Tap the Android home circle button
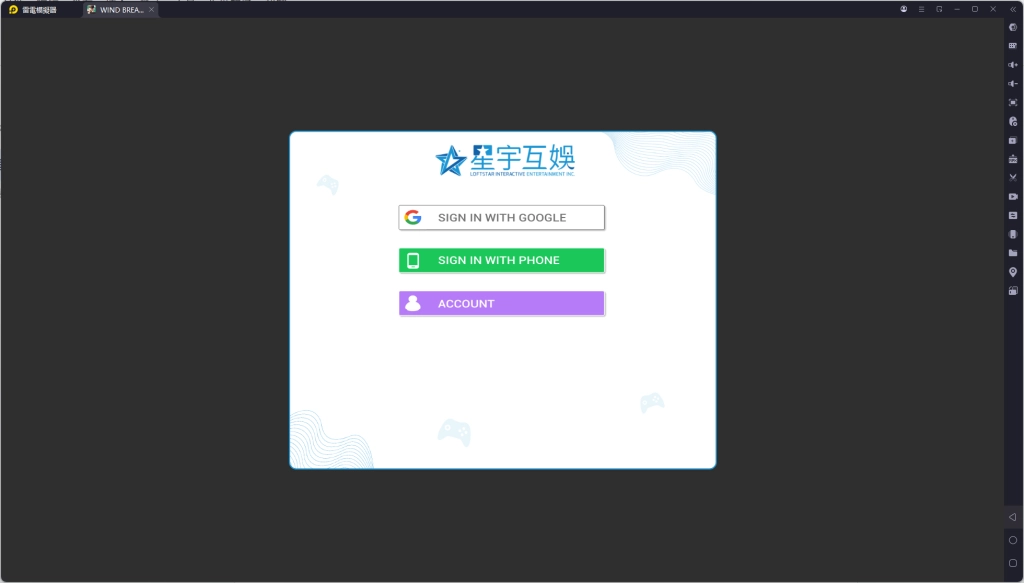Viewport: 1024px width, 583px height. tap(1013, 540)
